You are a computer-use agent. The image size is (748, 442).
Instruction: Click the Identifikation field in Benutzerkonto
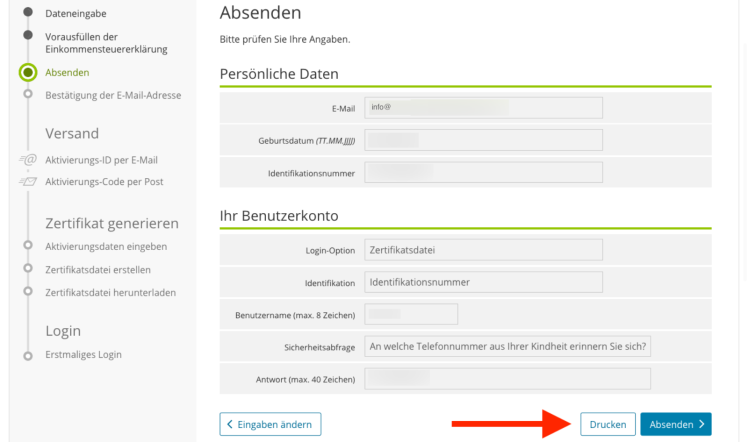coord(484,282)
